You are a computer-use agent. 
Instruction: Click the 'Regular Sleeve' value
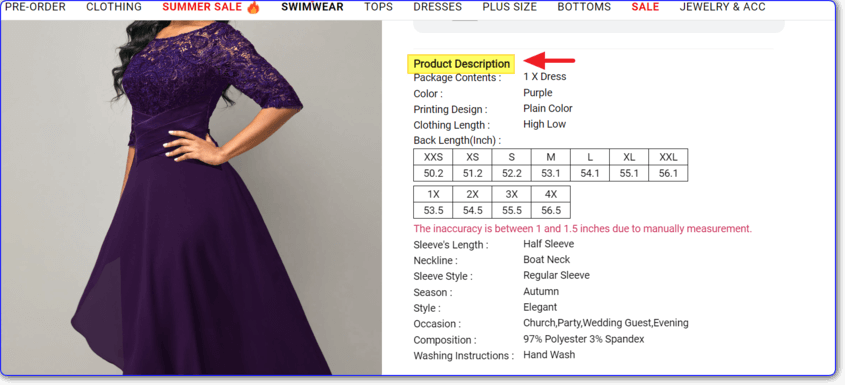(556, 275)
